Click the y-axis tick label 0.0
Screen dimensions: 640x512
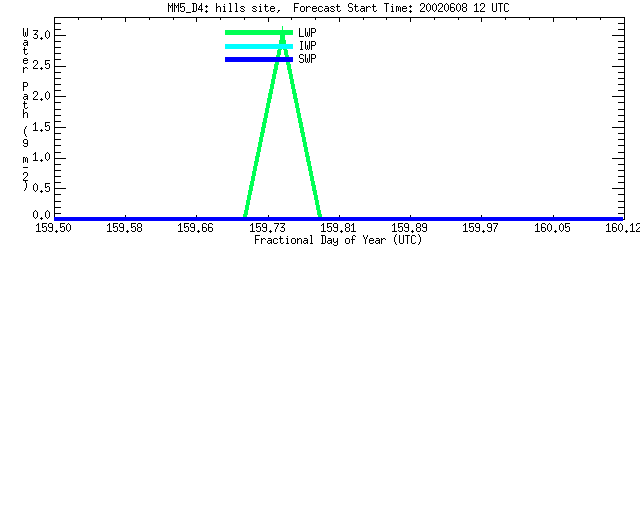coord(42,215)
